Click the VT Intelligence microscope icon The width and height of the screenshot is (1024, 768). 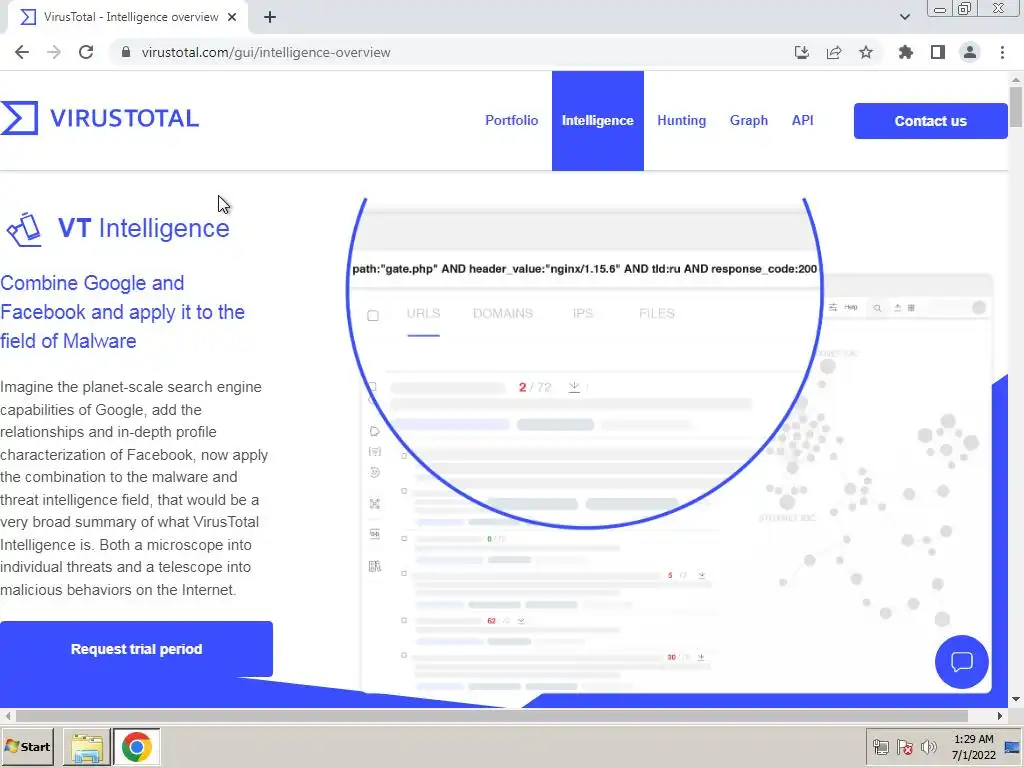24,230
